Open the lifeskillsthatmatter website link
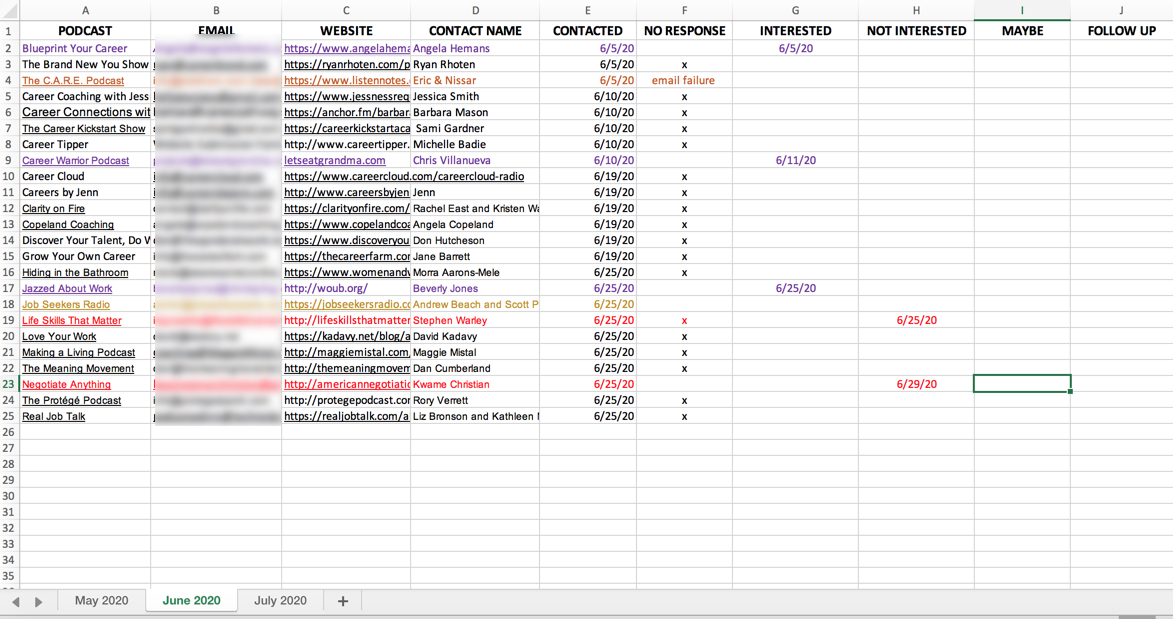Viewport: 1173px width, 619px height. [x=347, y=320]
